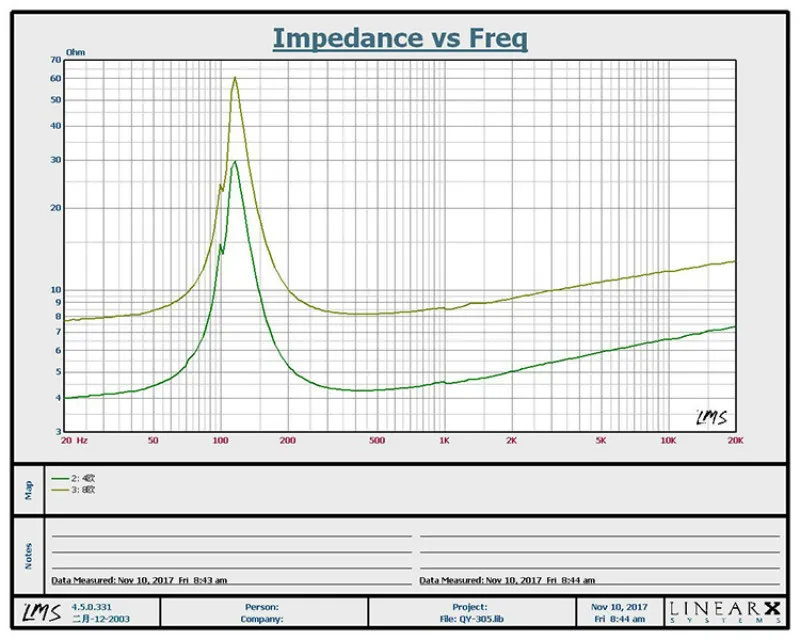800x640 pixels.
Task: Click the 'Impedance vs Freq' graph title
Action: tap(400, 38)
